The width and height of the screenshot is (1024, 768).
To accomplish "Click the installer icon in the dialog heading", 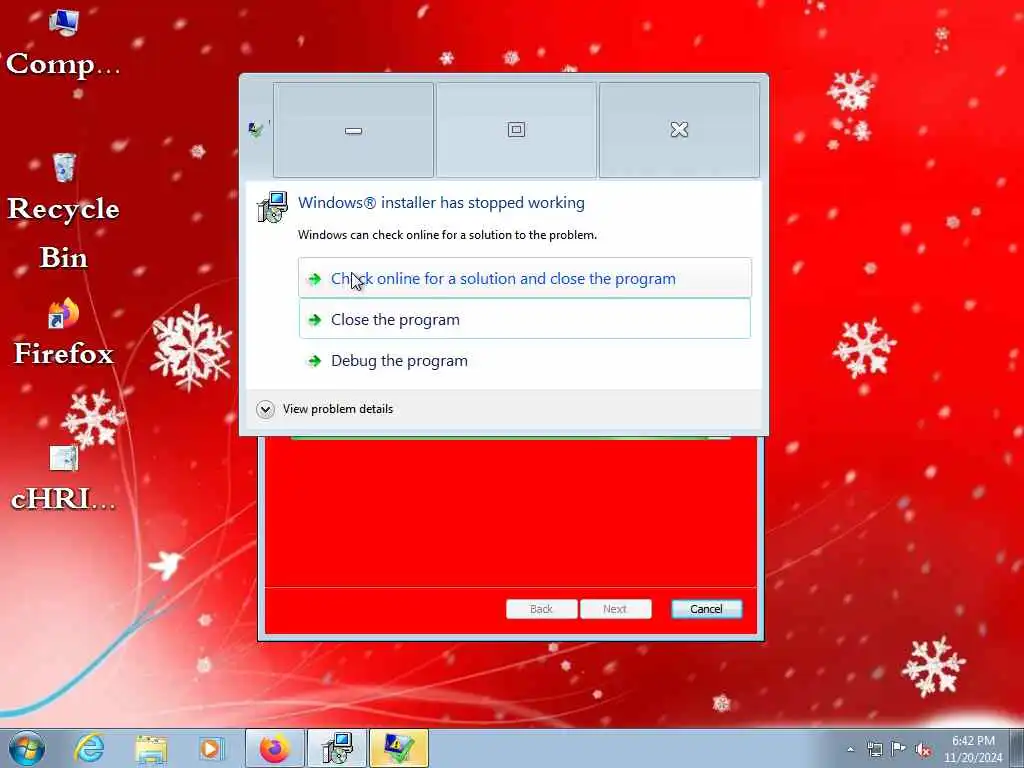I will pos(272,207).
